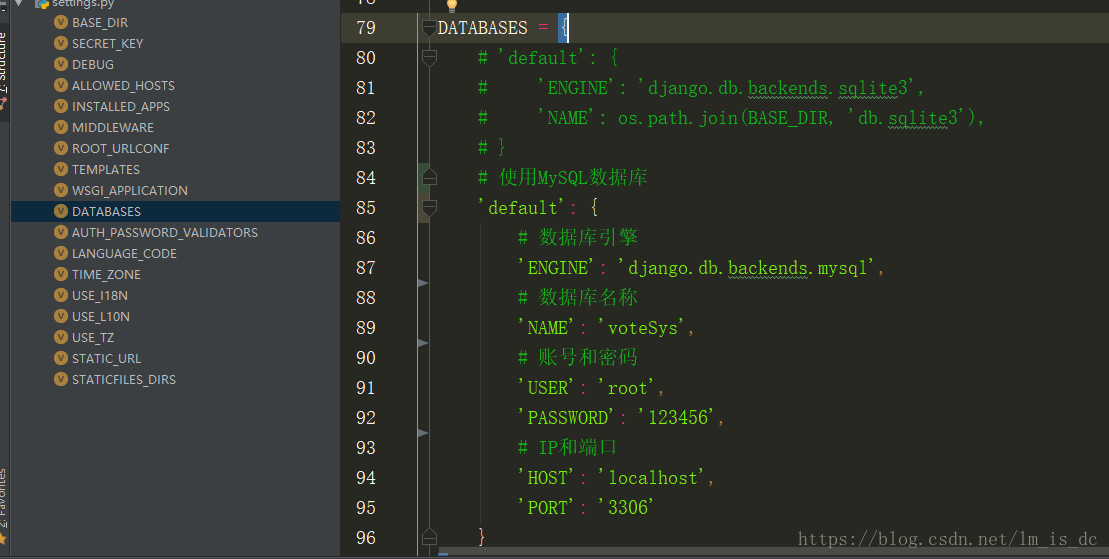Click line number 87 in gutter
Screen dimensions: 1109x559
366,267
